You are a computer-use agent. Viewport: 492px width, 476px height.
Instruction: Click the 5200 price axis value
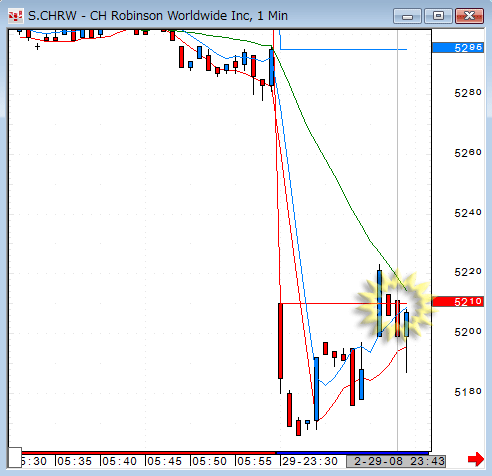coord(468,331)
